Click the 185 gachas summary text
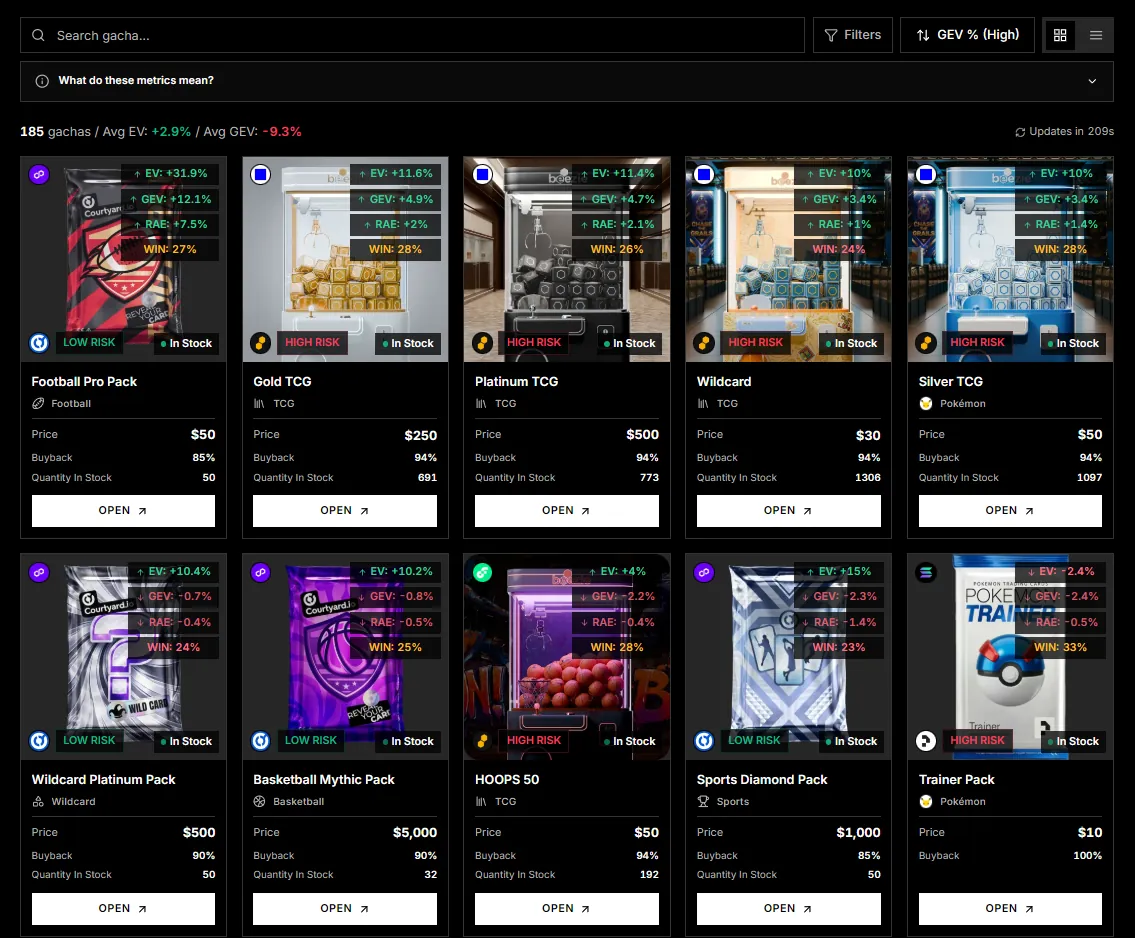Image resolution: width=1135 pixels, height=938 pixels. click(55, 132)
